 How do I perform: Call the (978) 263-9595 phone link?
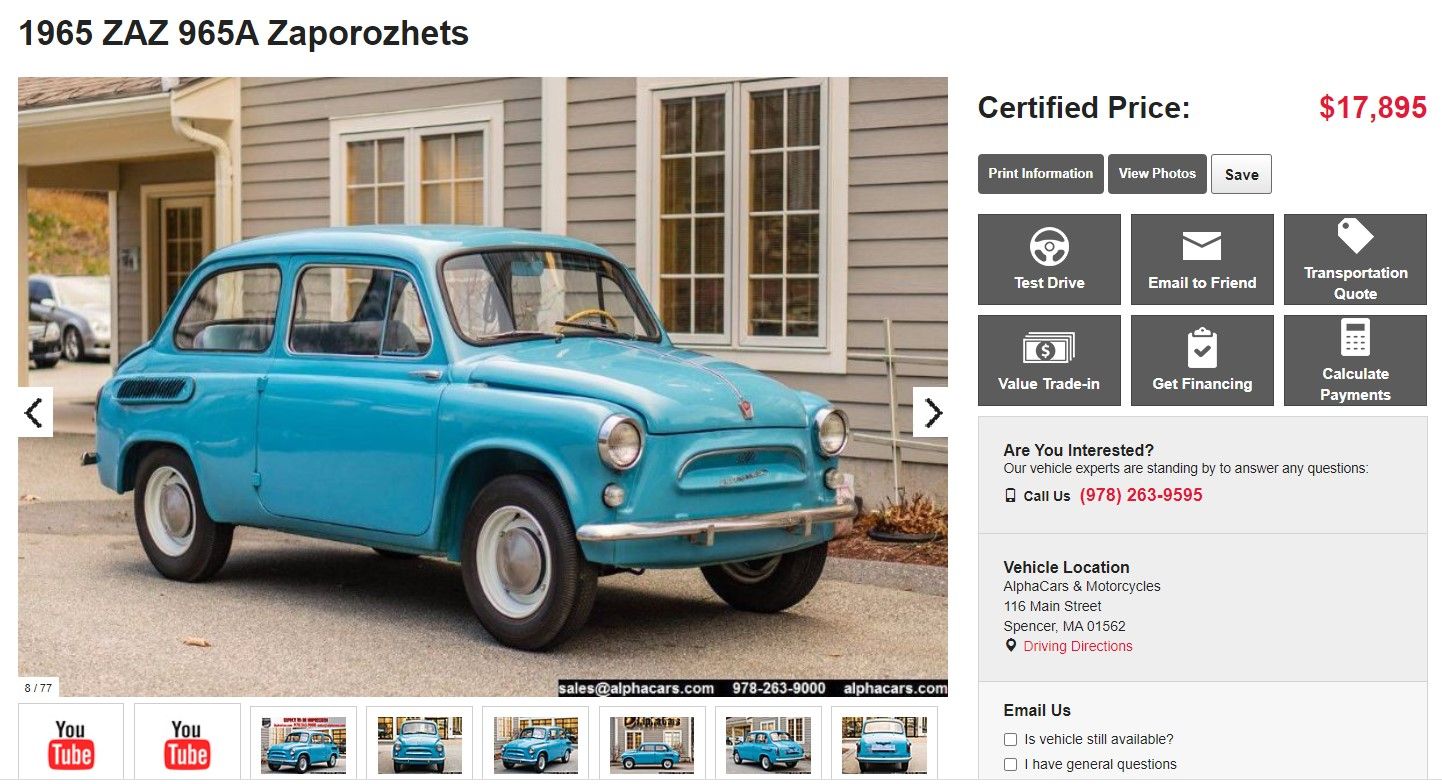(x=1141, y=495)
